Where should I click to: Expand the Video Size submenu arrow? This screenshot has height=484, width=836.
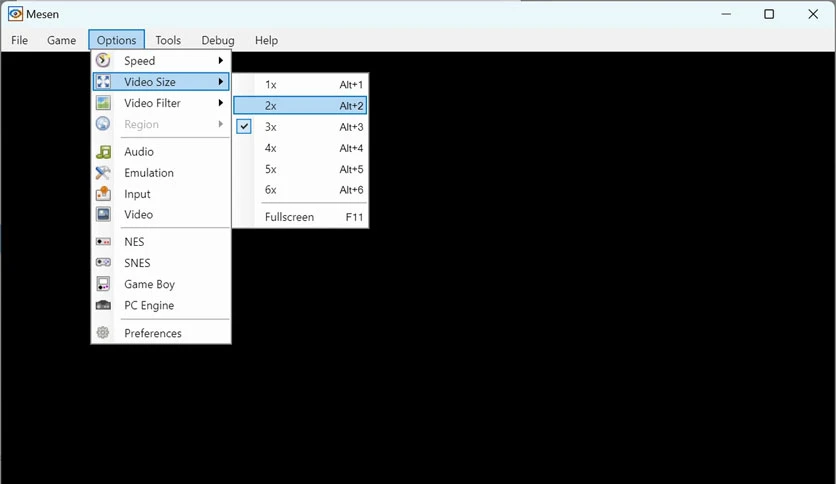click(220, 82)
